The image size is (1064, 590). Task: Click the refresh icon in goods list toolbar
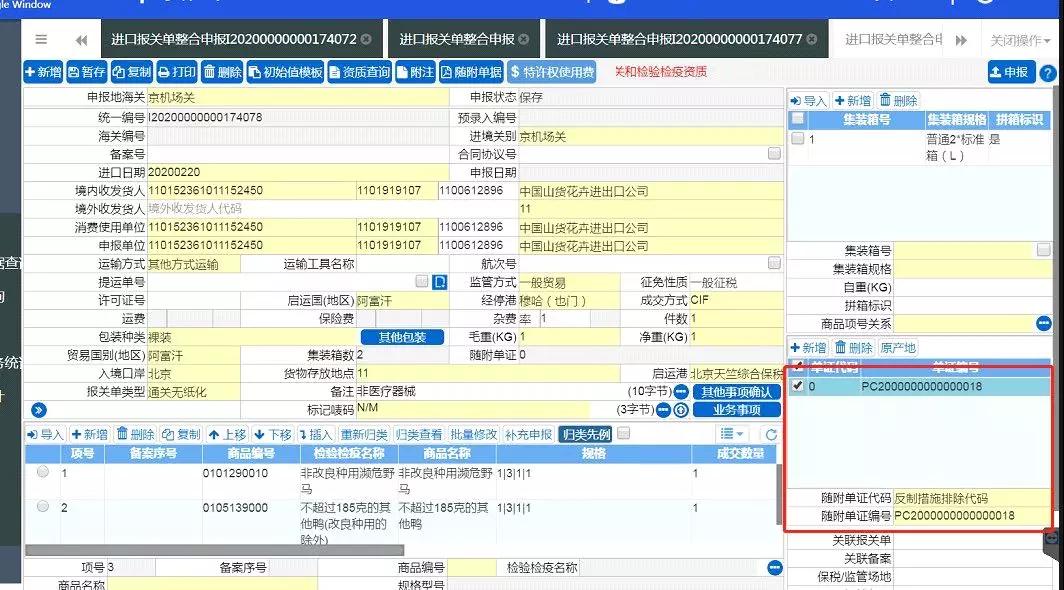770,434
